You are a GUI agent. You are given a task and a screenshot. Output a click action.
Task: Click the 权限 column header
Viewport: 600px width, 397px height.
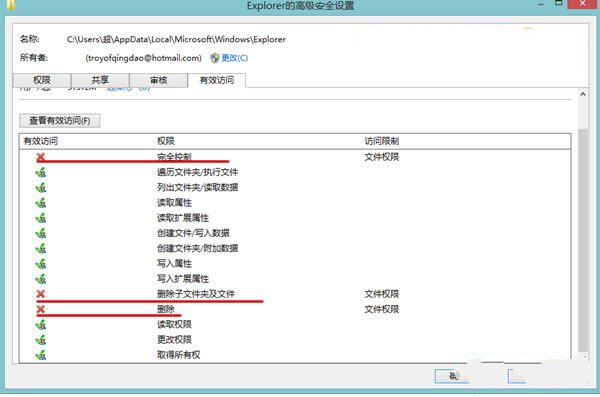tap(166, 141)
